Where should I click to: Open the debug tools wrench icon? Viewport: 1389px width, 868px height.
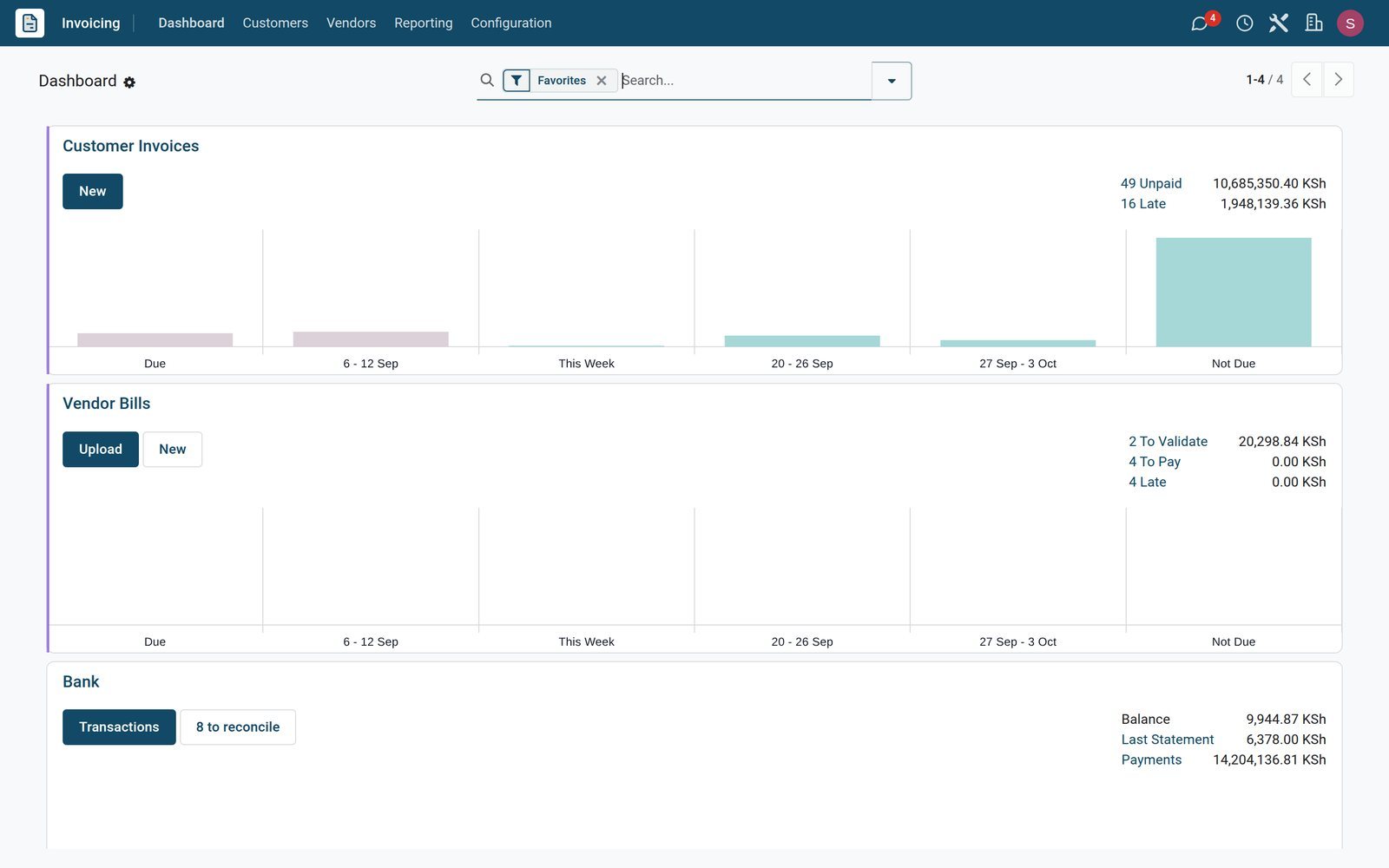[x=1278, y=23]
